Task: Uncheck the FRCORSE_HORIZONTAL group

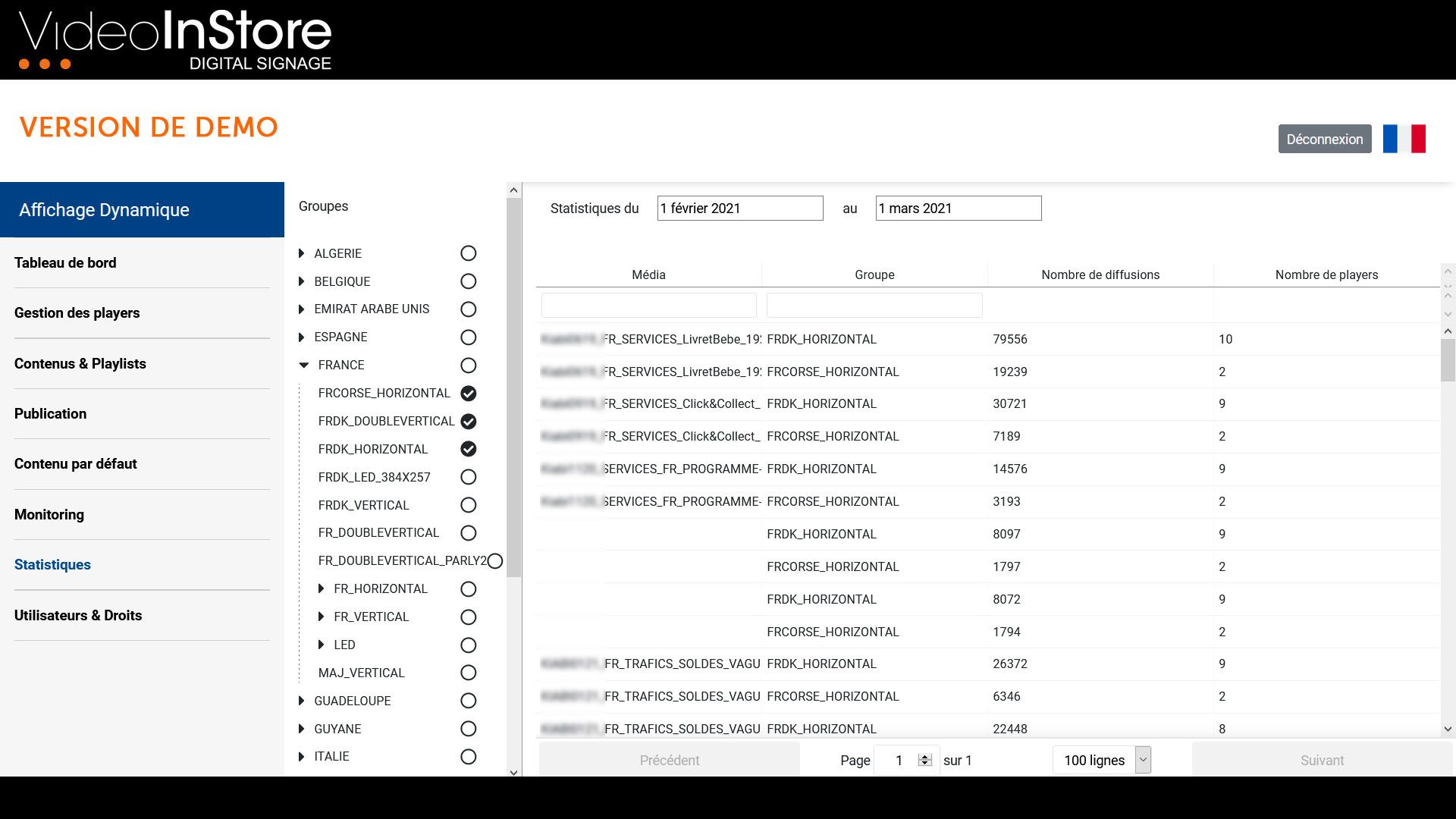Action: coord(469,393)
